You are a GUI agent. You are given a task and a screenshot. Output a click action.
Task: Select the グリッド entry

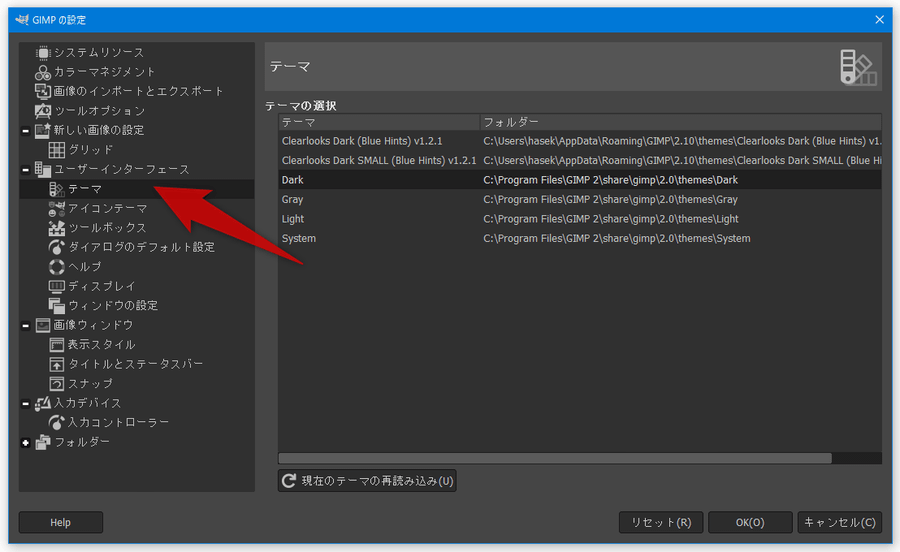[91, 150]
